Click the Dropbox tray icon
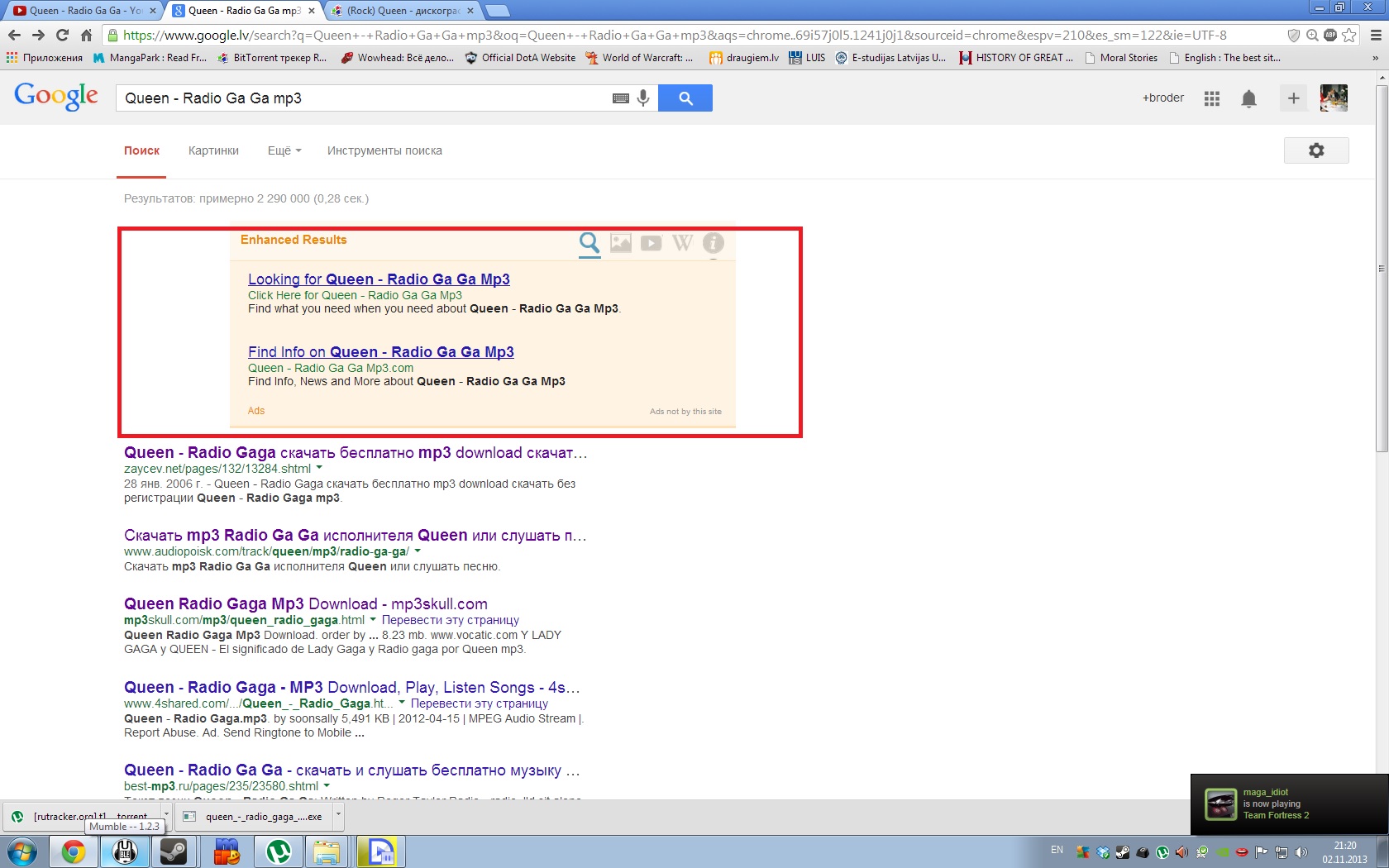Screen dimensions: 1389x868 pyautogui.click(x=1104, y=852)
